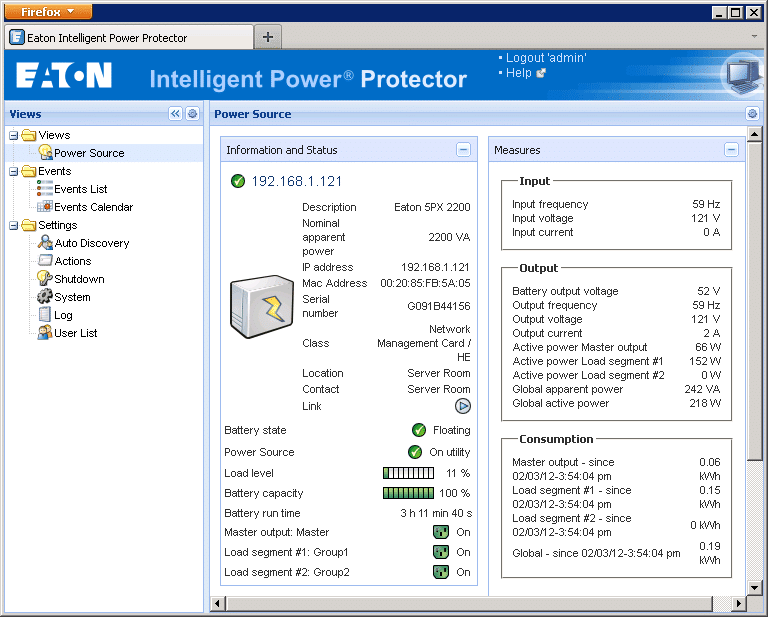Collapse the Events tree folder
Viewport: 768px width, 617px height.
point(14,171)
